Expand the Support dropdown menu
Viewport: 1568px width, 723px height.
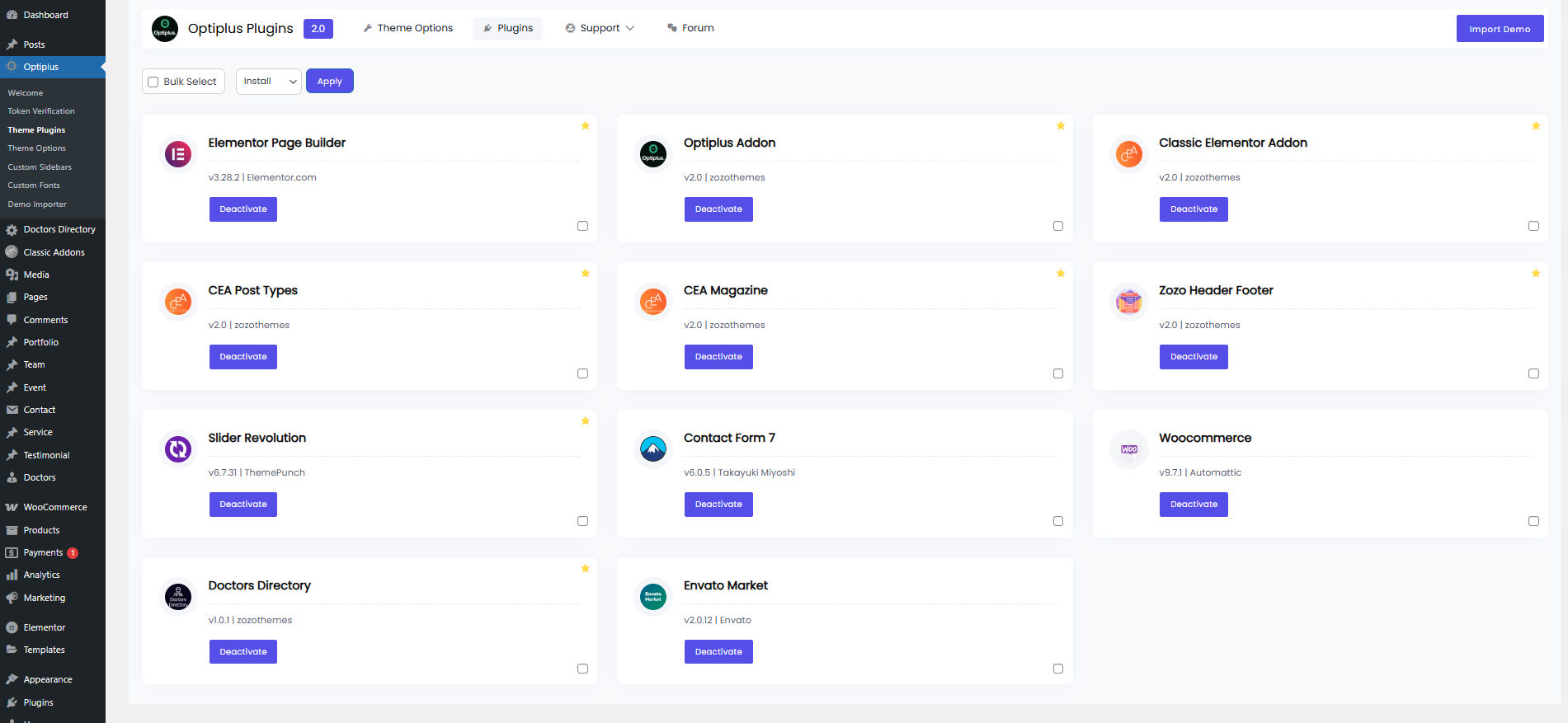tap(600, 28)
